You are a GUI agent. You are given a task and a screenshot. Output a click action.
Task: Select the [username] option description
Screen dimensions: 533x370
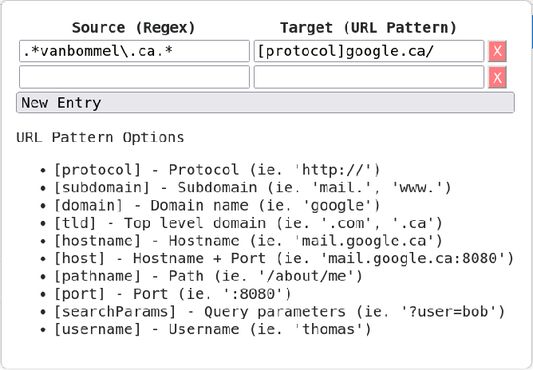coord(213,329)
